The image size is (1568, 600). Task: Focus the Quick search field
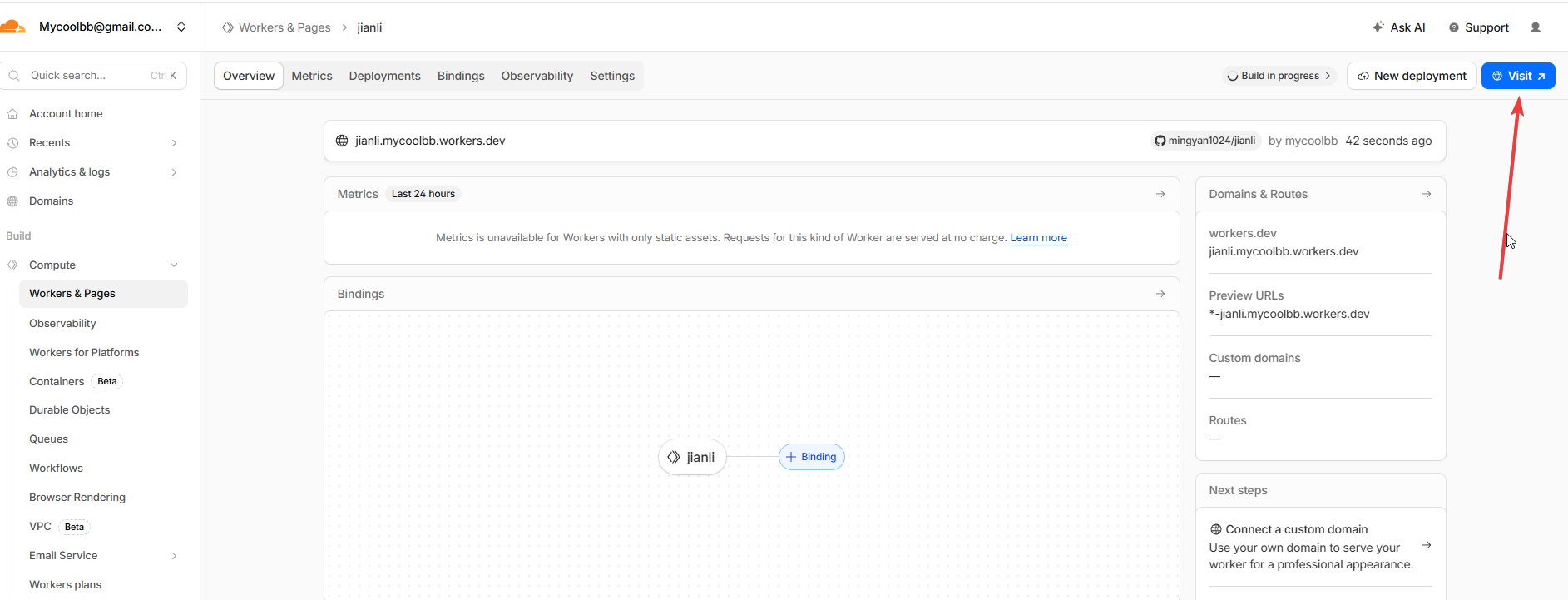coord(87,76)
